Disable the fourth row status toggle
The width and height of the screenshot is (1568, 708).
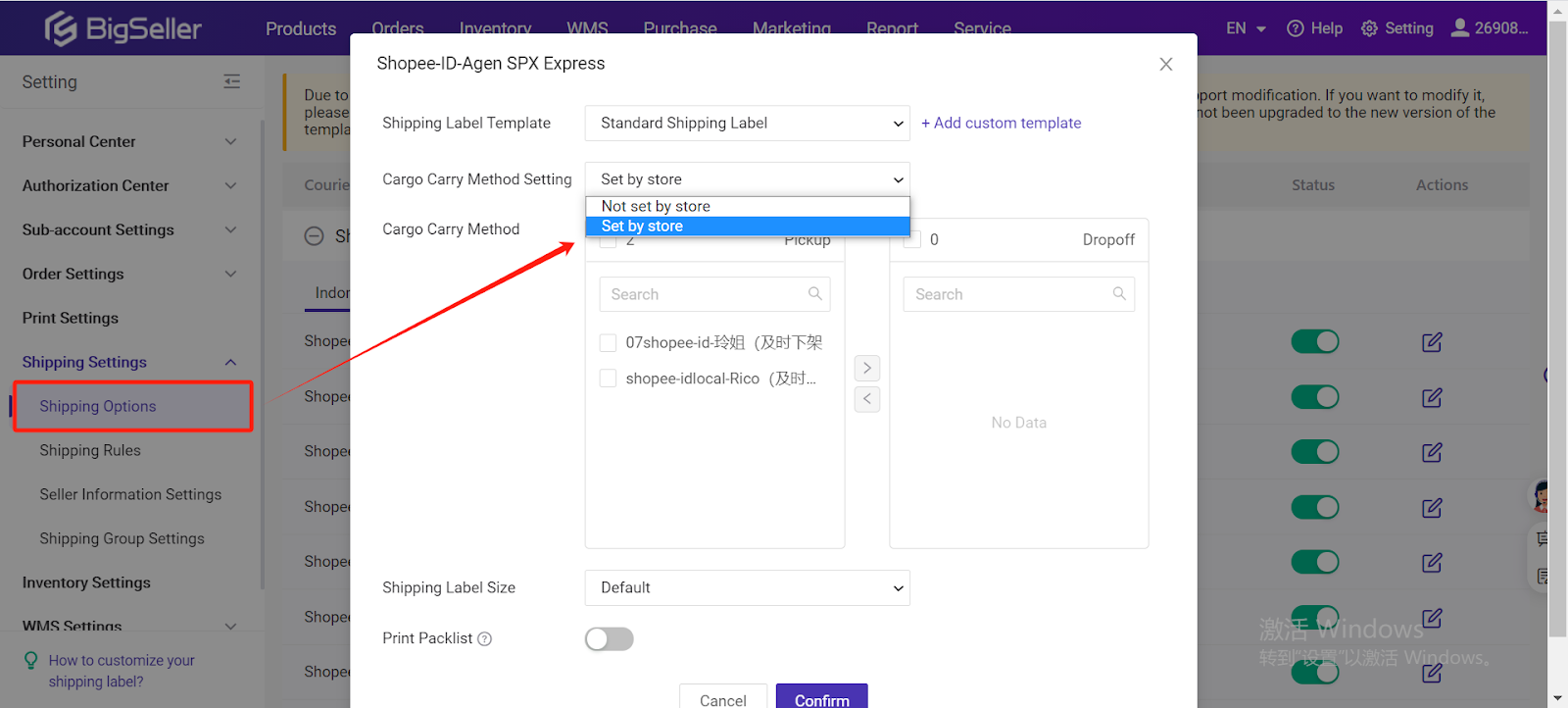1314,507
